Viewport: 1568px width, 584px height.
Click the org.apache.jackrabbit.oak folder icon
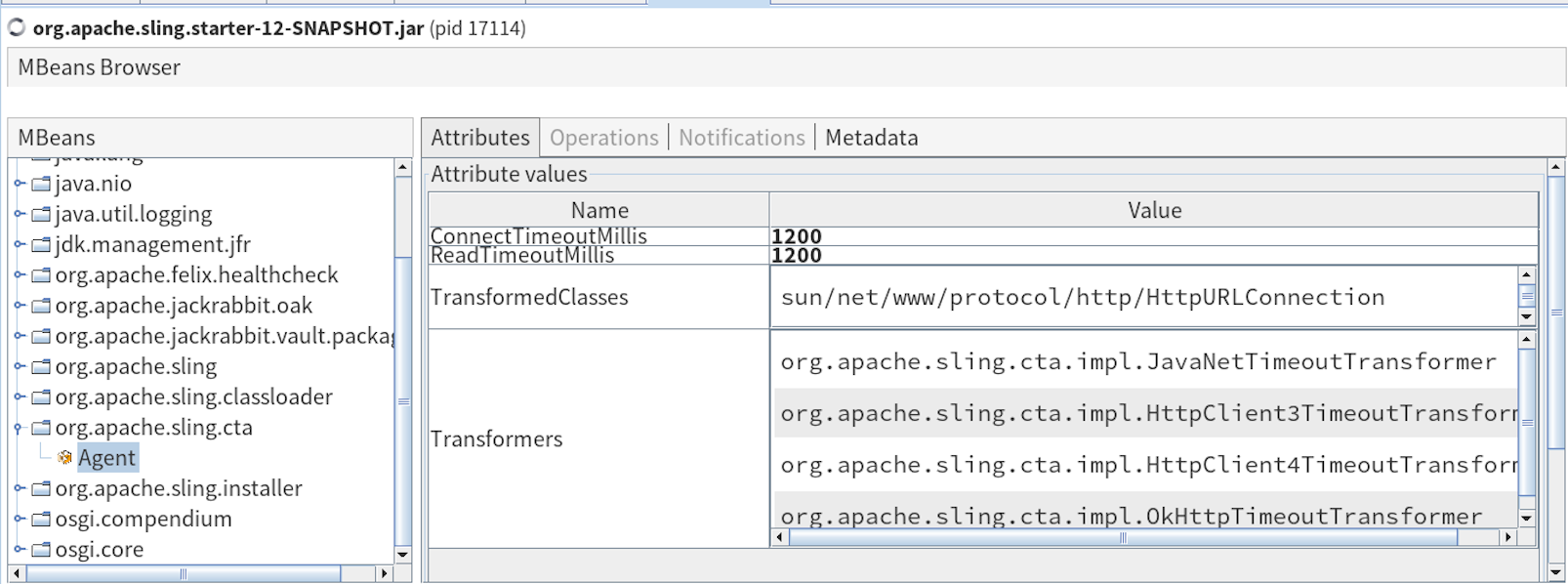(x=41, y=306)
